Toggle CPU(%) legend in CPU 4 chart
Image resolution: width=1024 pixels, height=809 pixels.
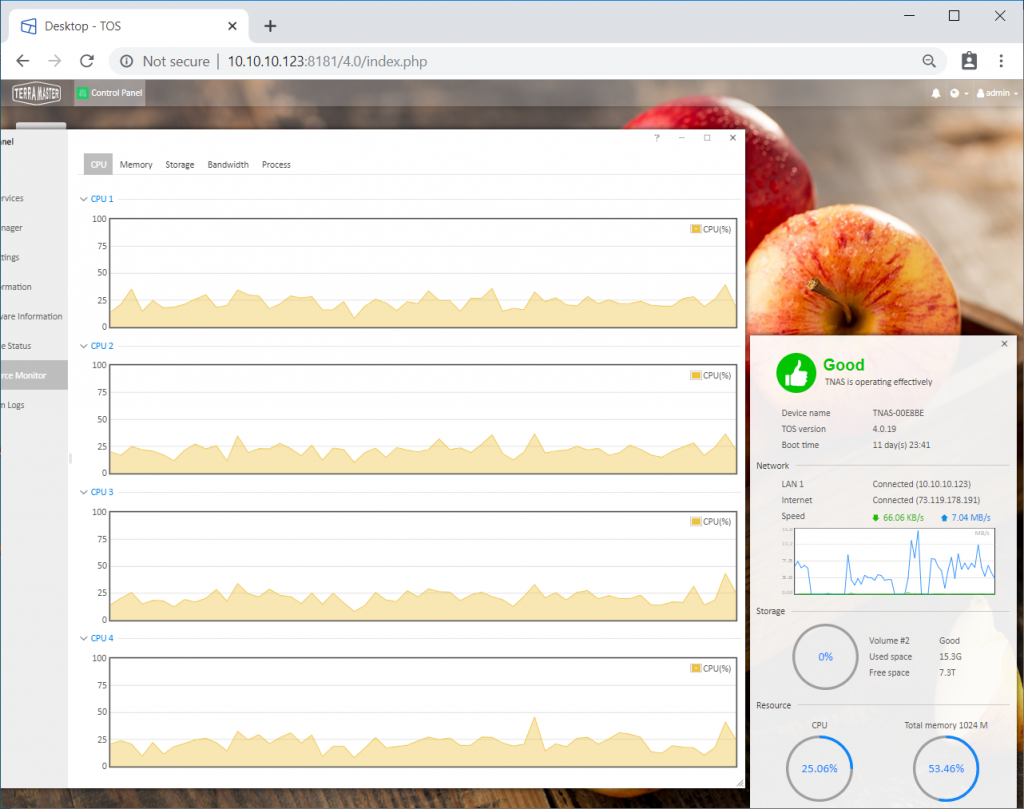coord(711,669)
